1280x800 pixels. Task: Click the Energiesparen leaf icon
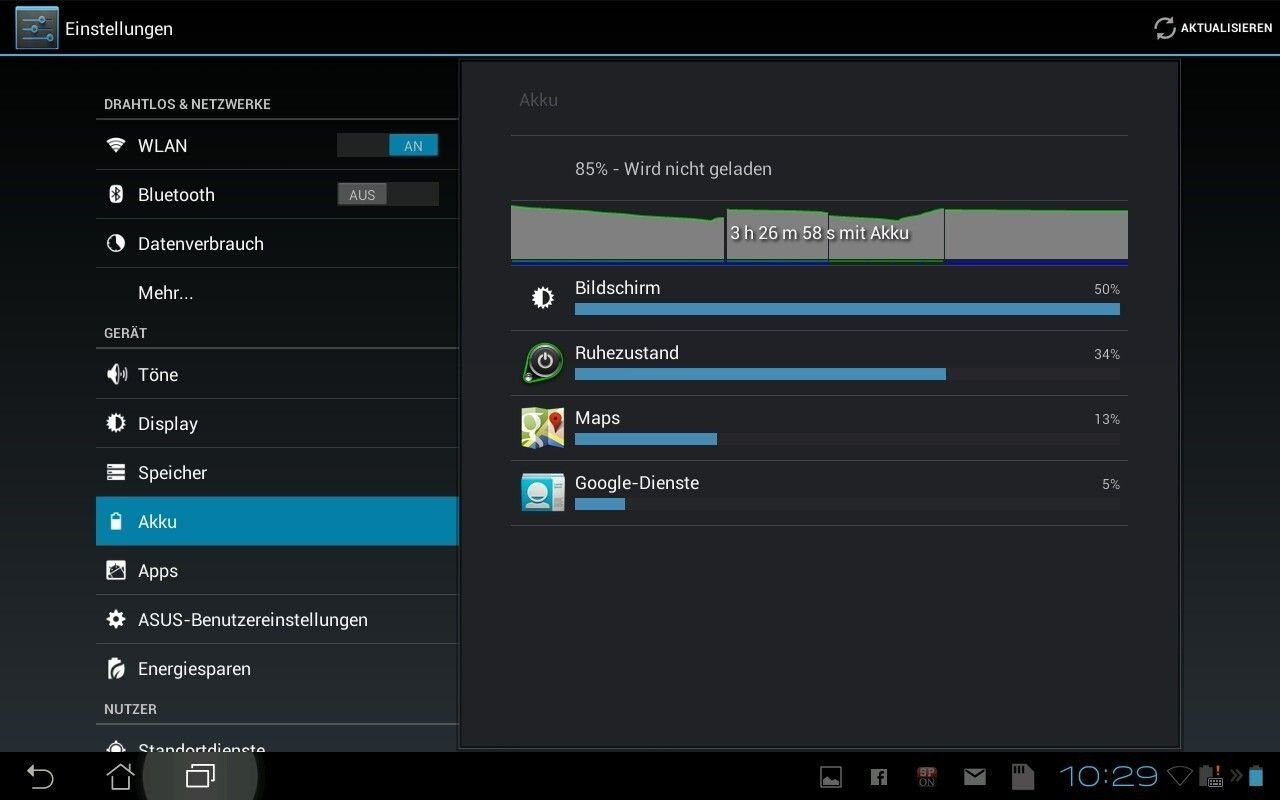[x=116, y=669]
